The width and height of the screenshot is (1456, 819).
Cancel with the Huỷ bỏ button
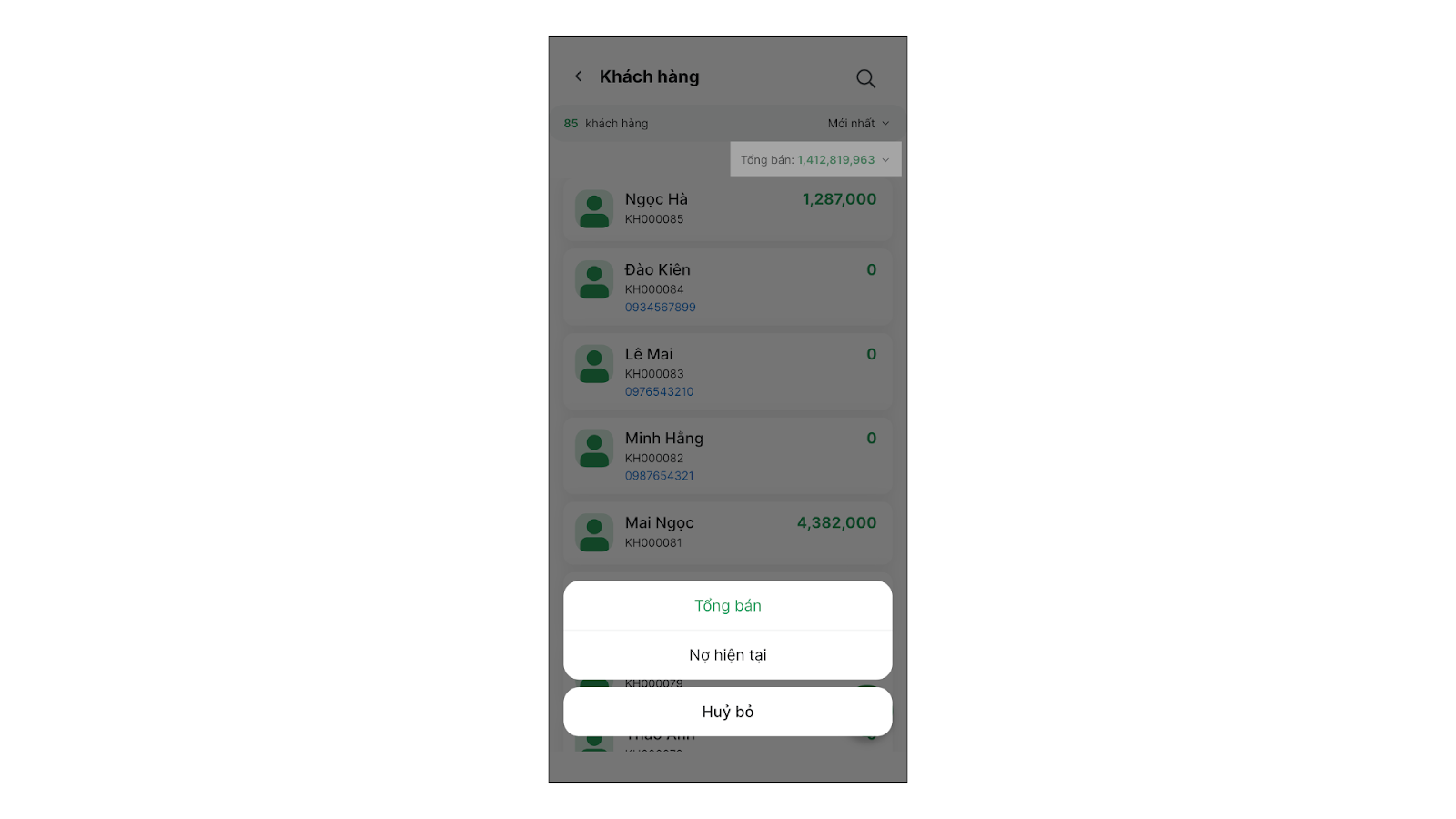(728, 712)
